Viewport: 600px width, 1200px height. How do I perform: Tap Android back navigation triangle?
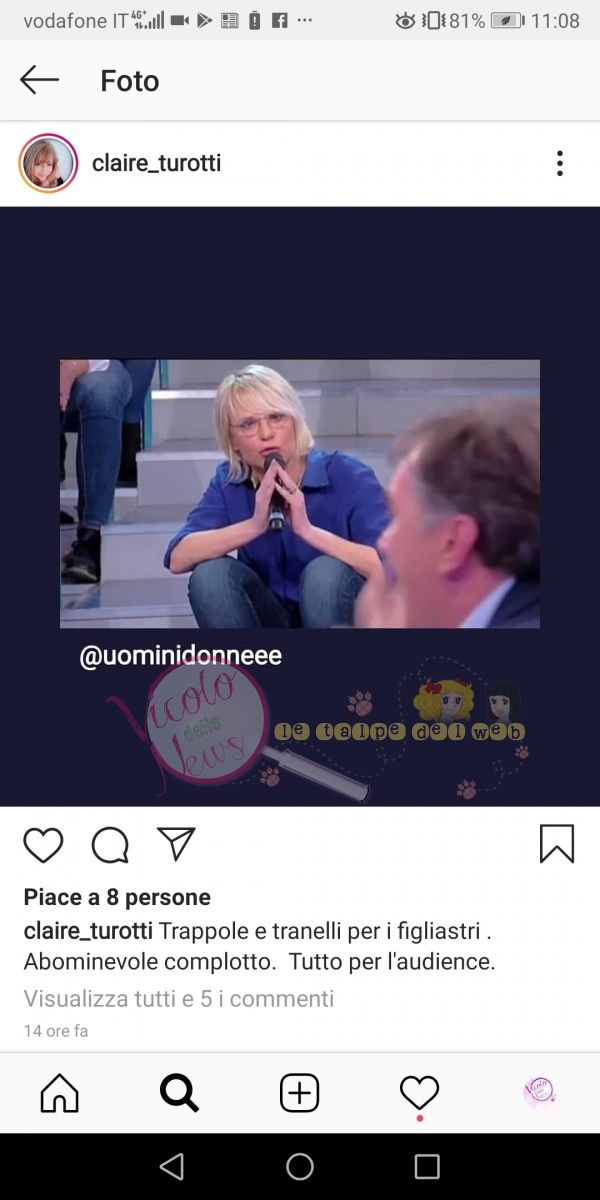(172, 1166)
